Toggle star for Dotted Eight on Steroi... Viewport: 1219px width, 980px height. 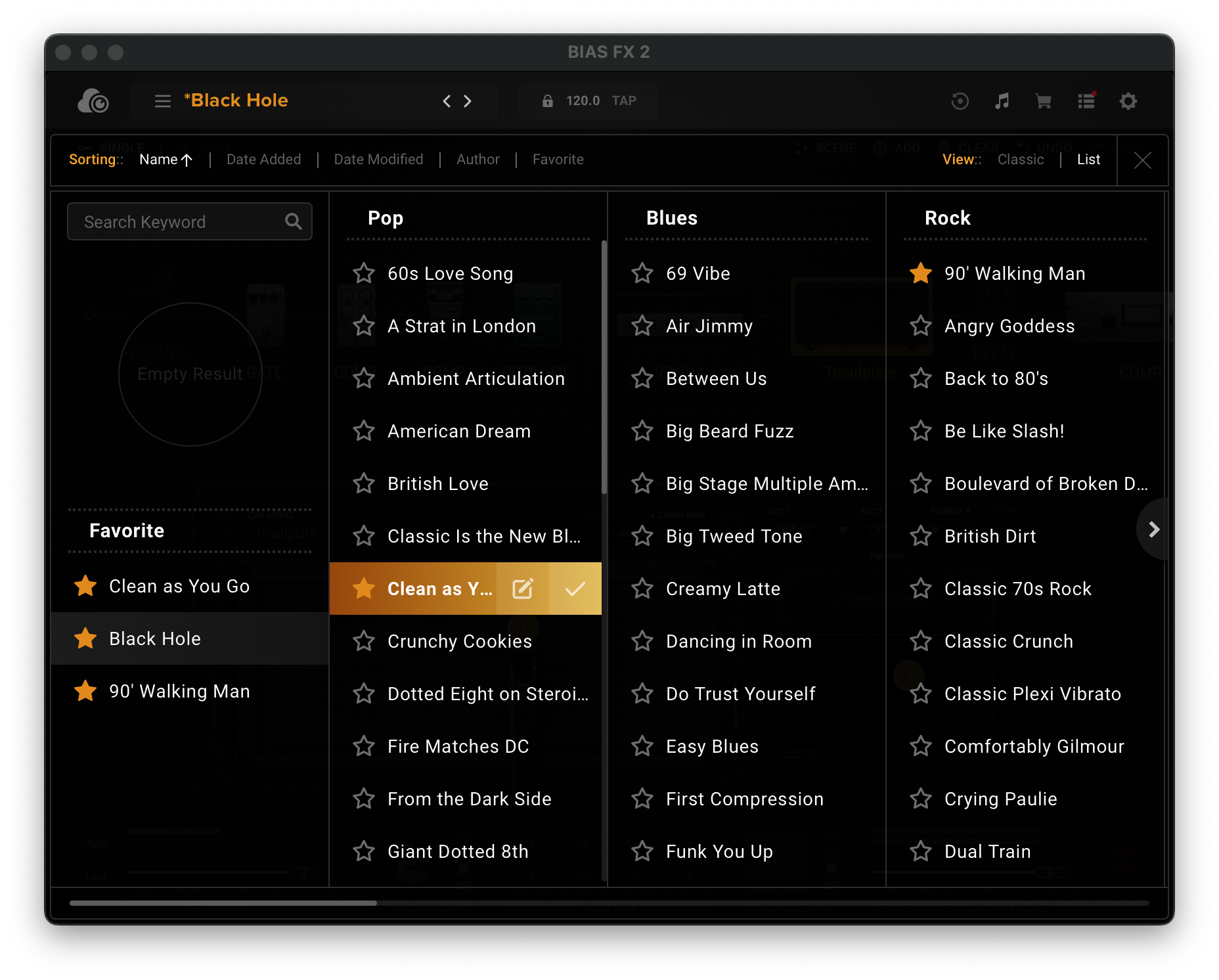tap(364, 694)
